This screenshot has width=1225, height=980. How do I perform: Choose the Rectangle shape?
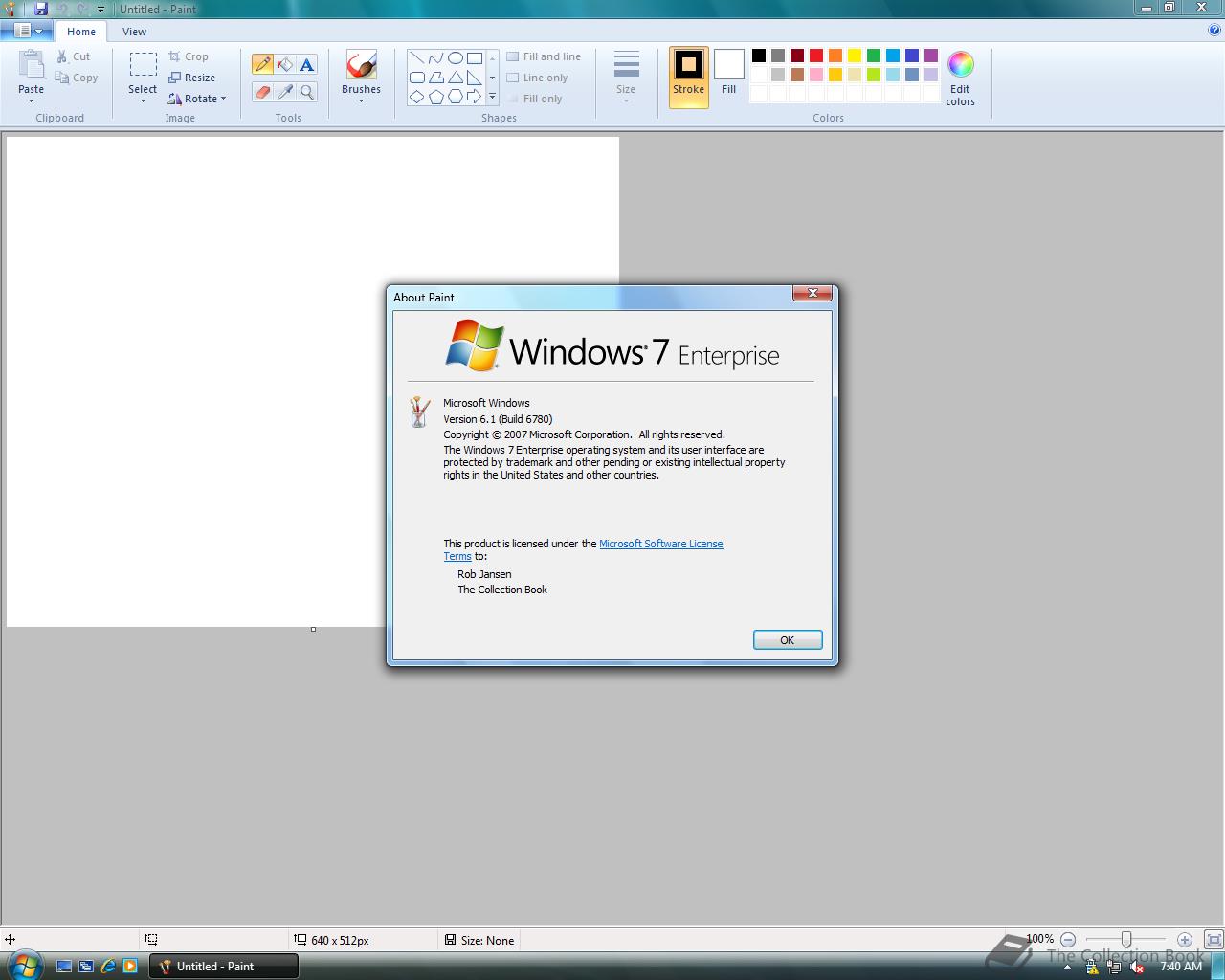pos(475,57)
